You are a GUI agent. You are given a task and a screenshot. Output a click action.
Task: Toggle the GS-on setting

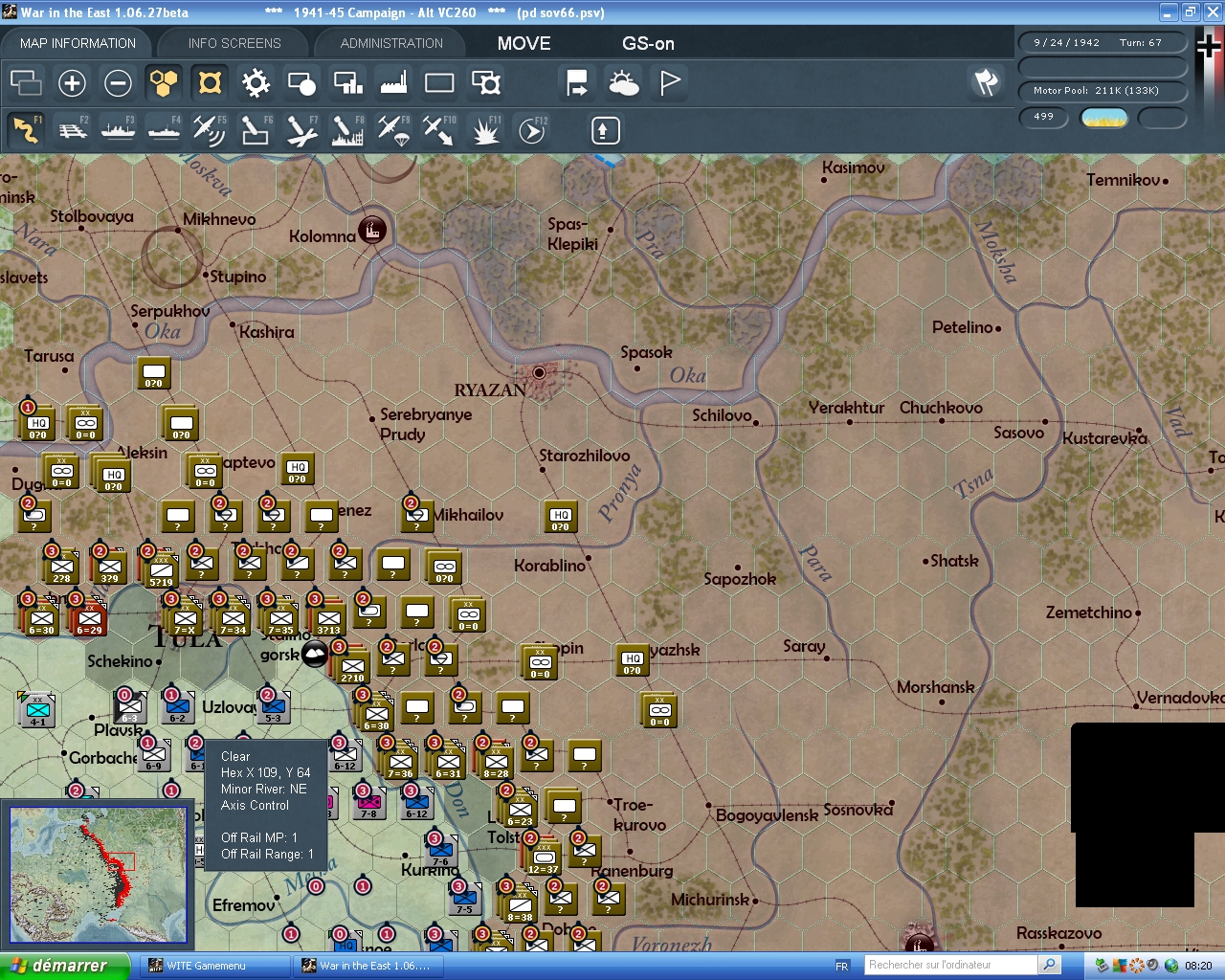point(647,43)
